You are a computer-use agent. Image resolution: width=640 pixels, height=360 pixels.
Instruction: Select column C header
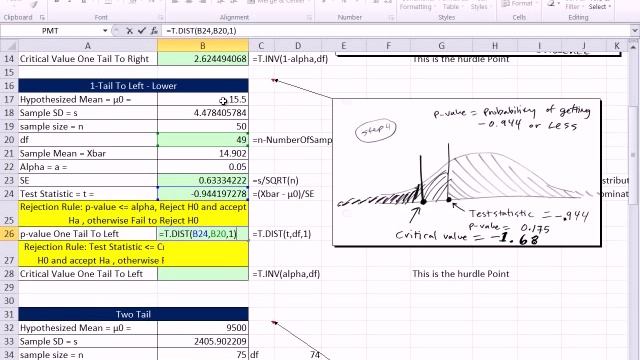point(261,46)
